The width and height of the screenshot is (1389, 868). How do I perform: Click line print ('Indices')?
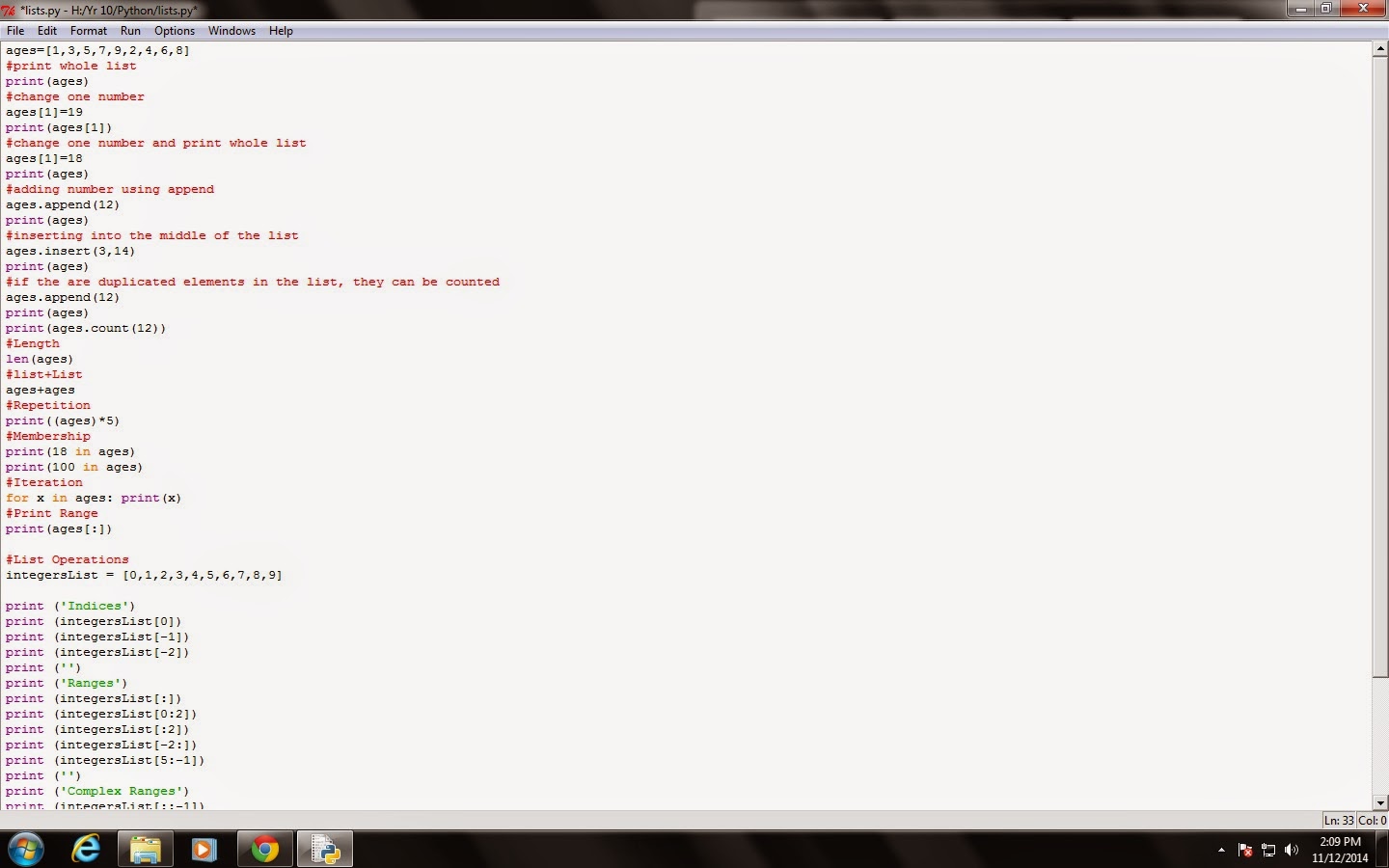pos(70,606)
